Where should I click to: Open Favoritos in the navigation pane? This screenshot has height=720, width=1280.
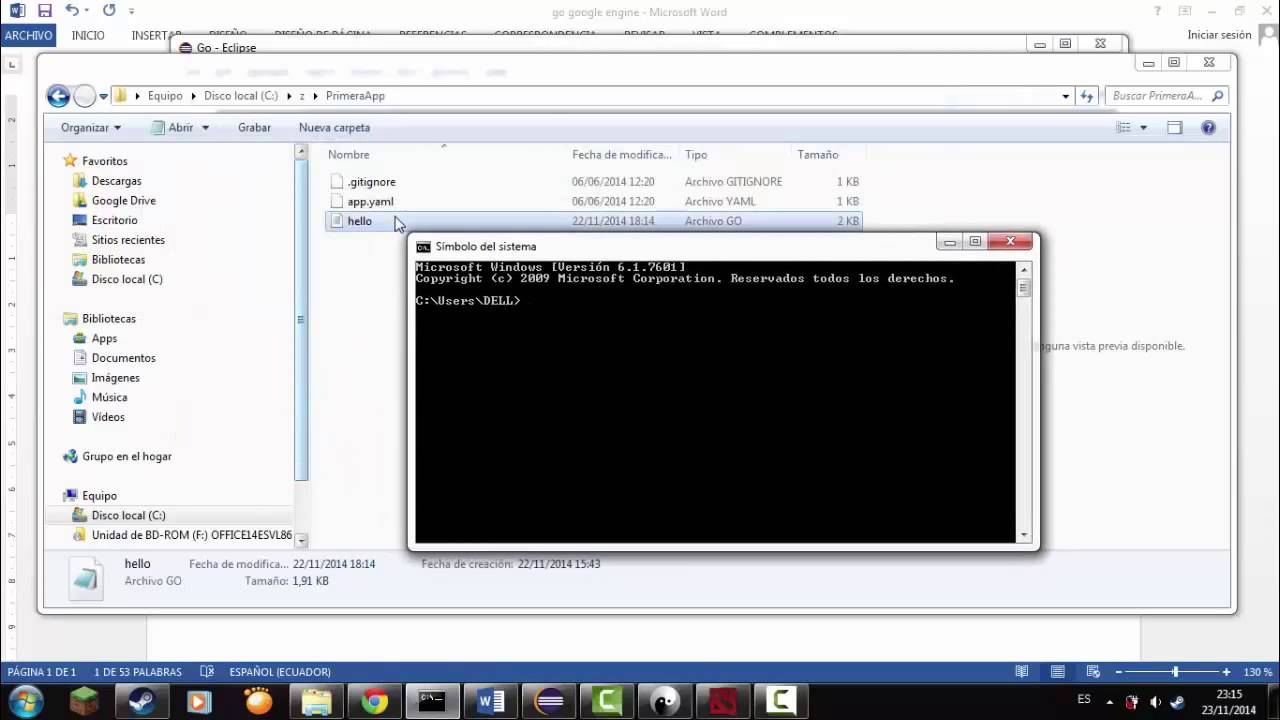pos(104,161)
